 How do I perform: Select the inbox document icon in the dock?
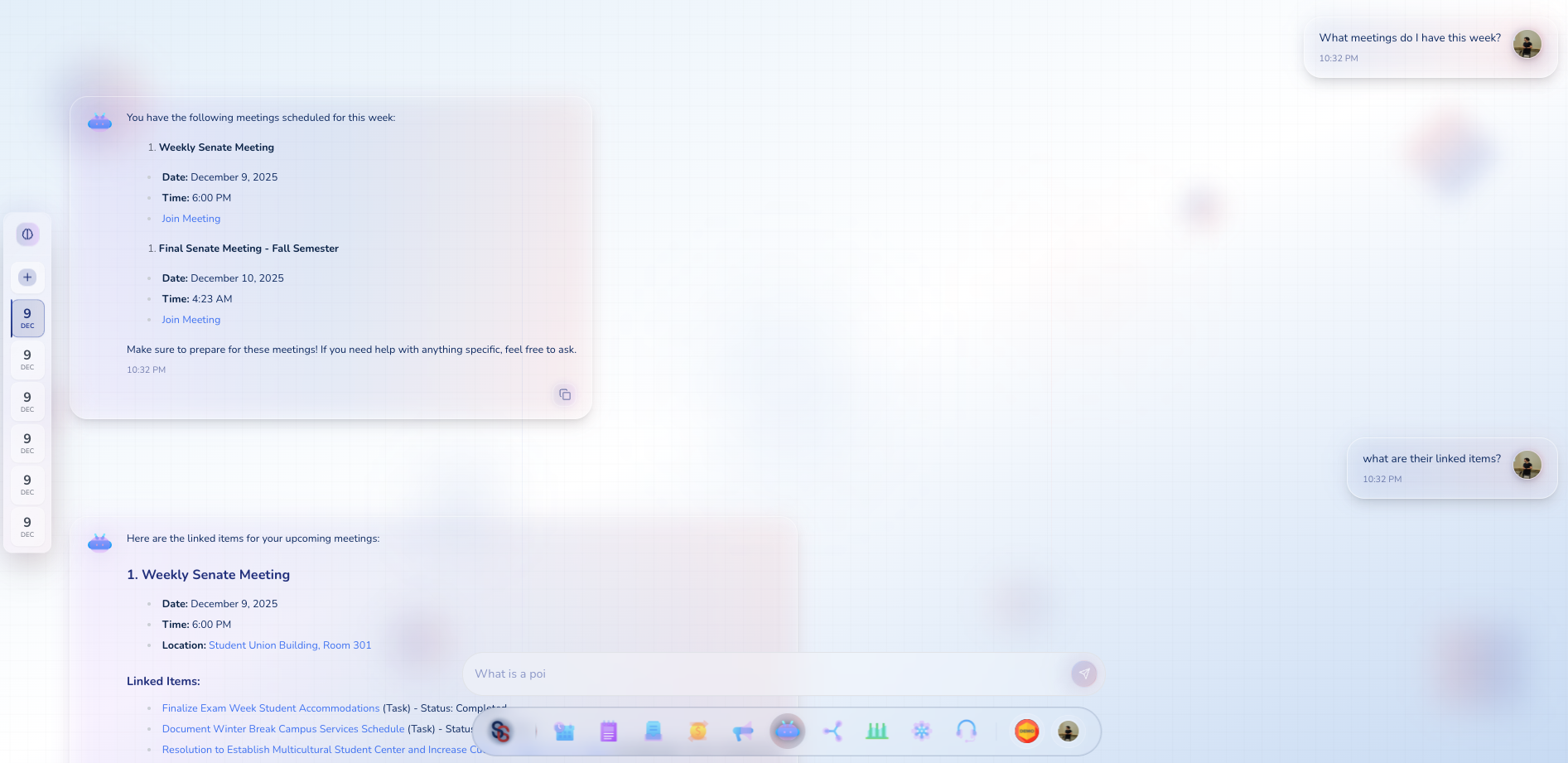click(654, 732)
